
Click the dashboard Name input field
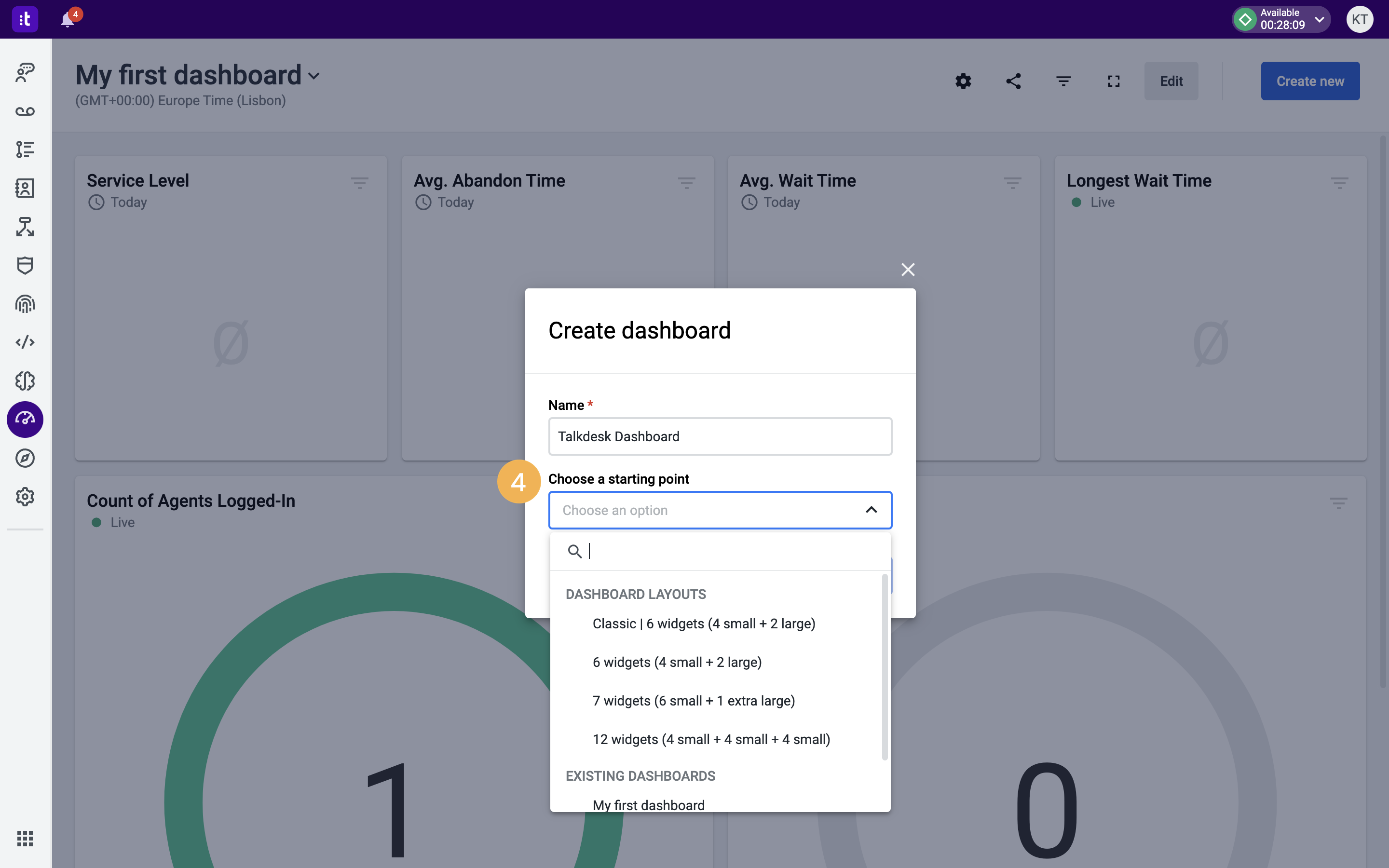pos(721,436)
